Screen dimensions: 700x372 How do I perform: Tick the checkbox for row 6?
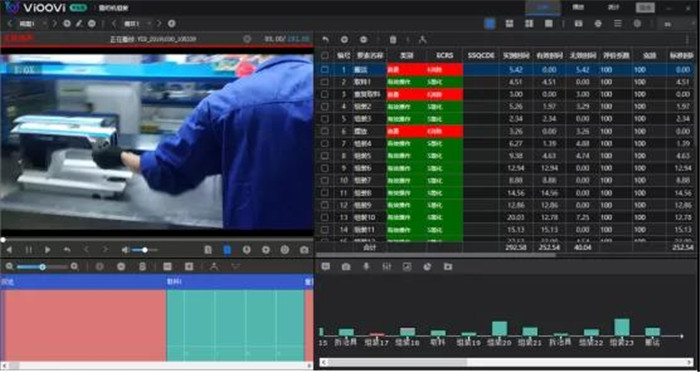[325, 131]
